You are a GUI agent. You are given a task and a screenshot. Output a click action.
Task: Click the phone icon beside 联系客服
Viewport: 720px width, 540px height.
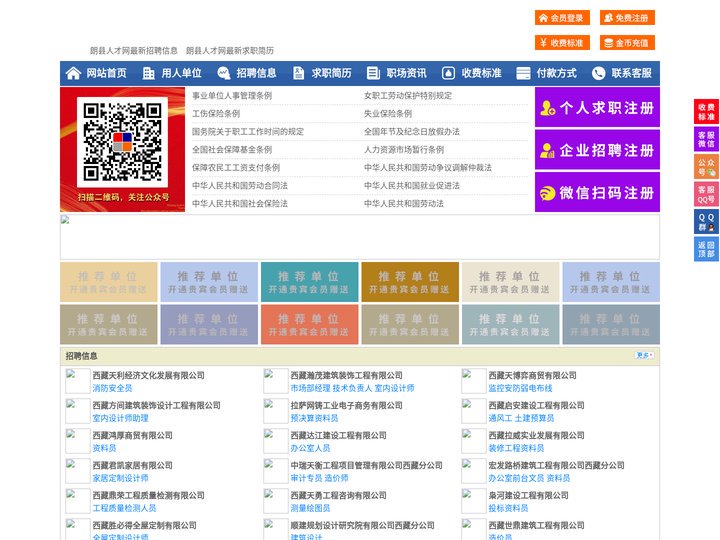click(x=598, y=73)
